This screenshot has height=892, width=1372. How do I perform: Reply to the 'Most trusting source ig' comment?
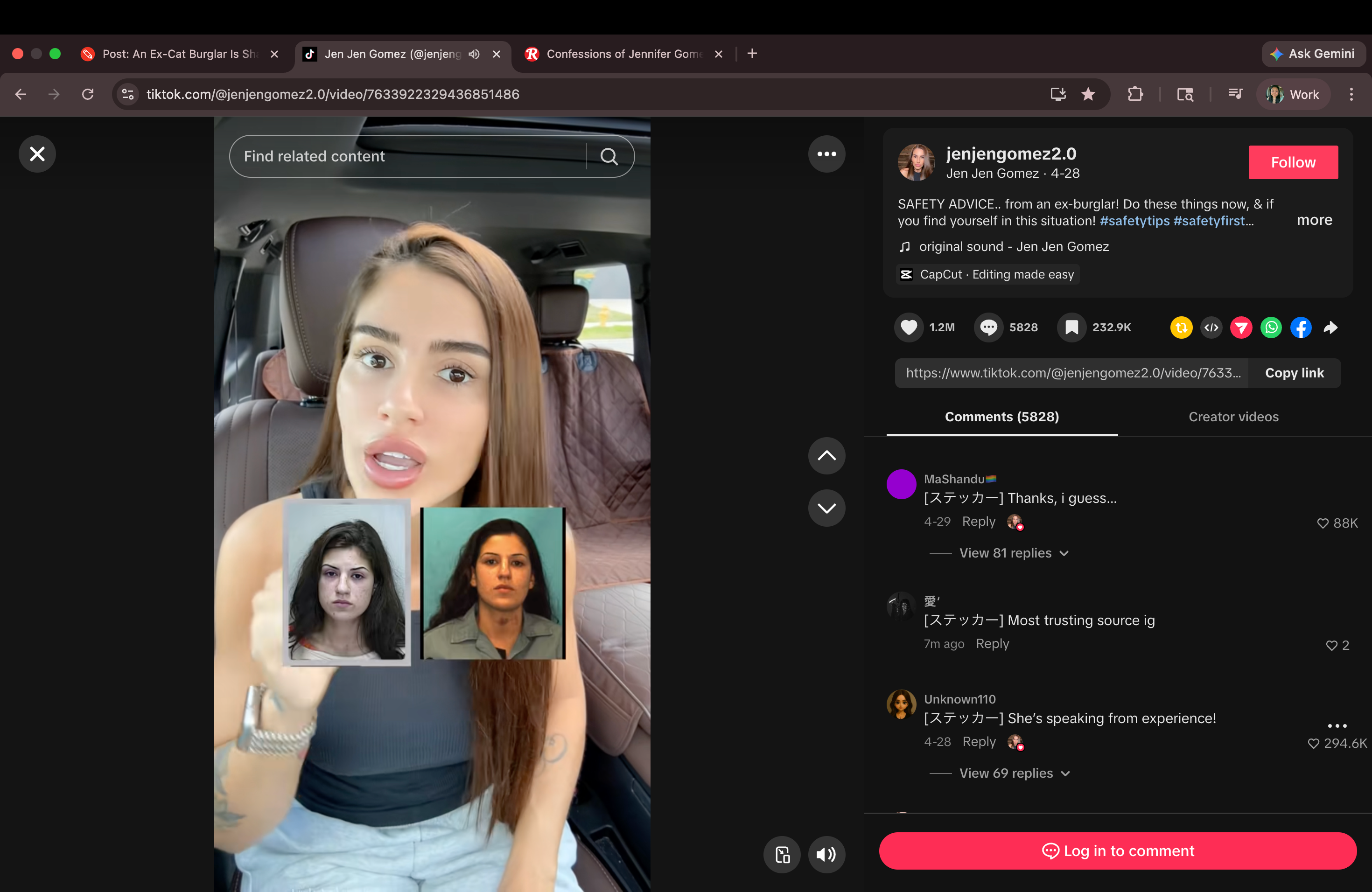(x=992, y=644)
